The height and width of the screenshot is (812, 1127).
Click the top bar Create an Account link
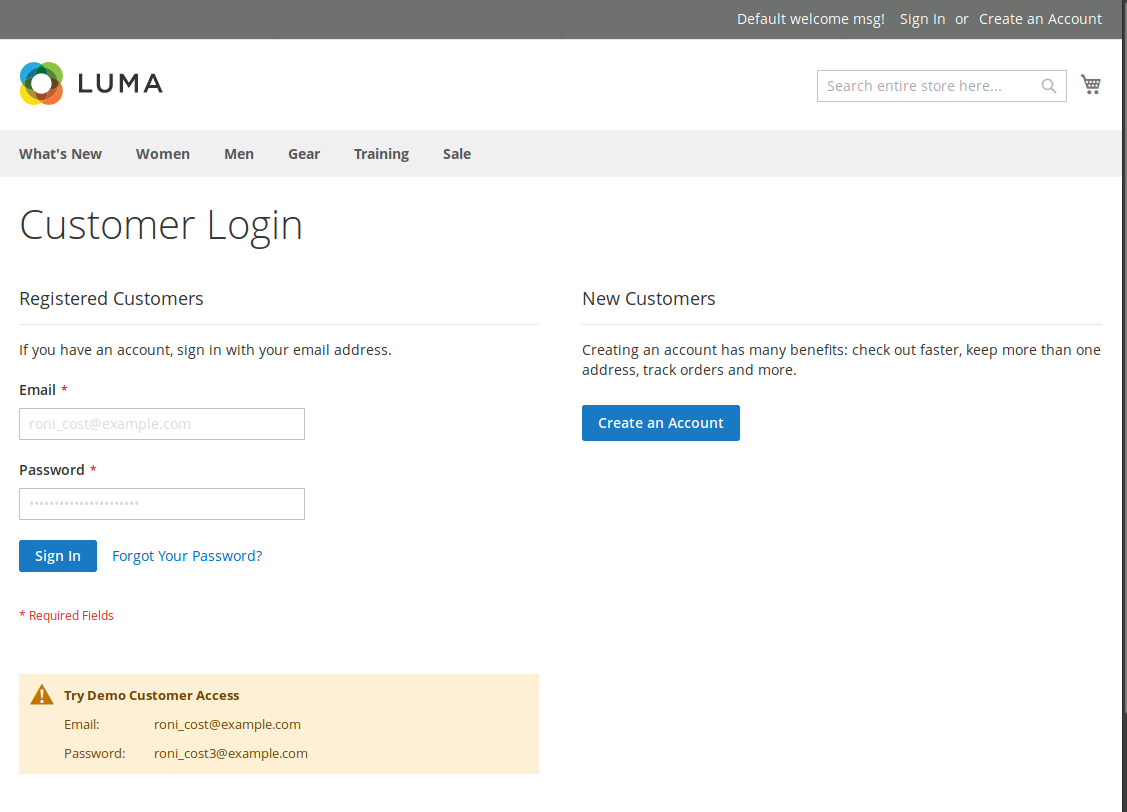point(1040,19)
